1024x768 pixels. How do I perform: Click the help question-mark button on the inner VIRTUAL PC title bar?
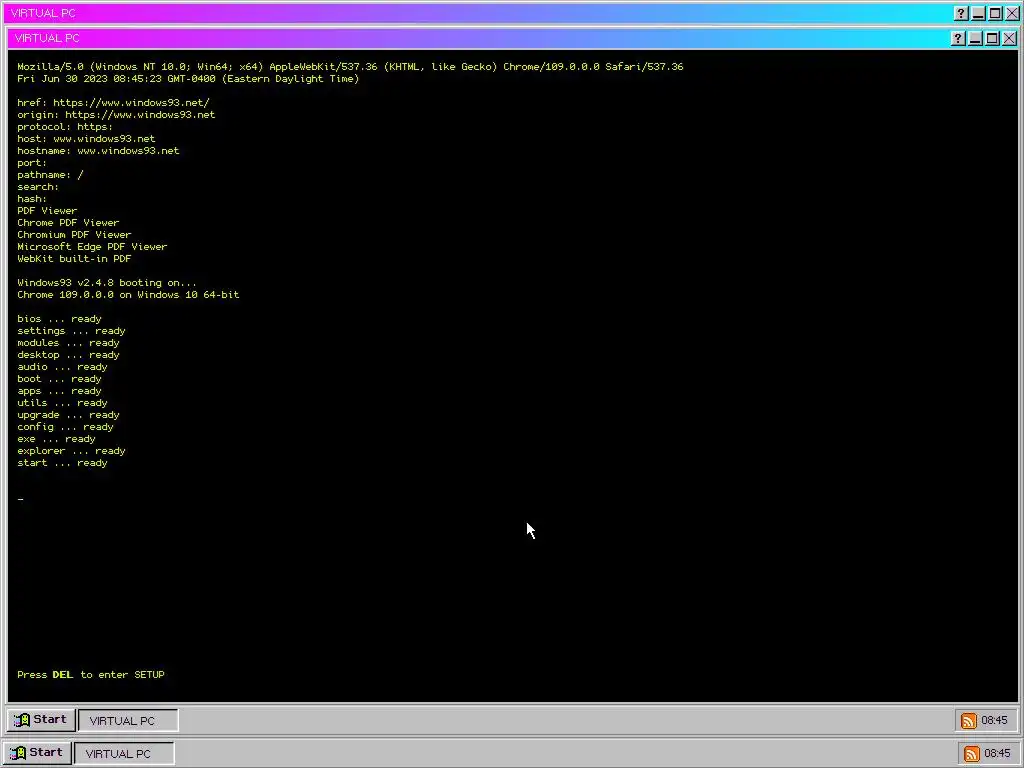coord(958,39)
